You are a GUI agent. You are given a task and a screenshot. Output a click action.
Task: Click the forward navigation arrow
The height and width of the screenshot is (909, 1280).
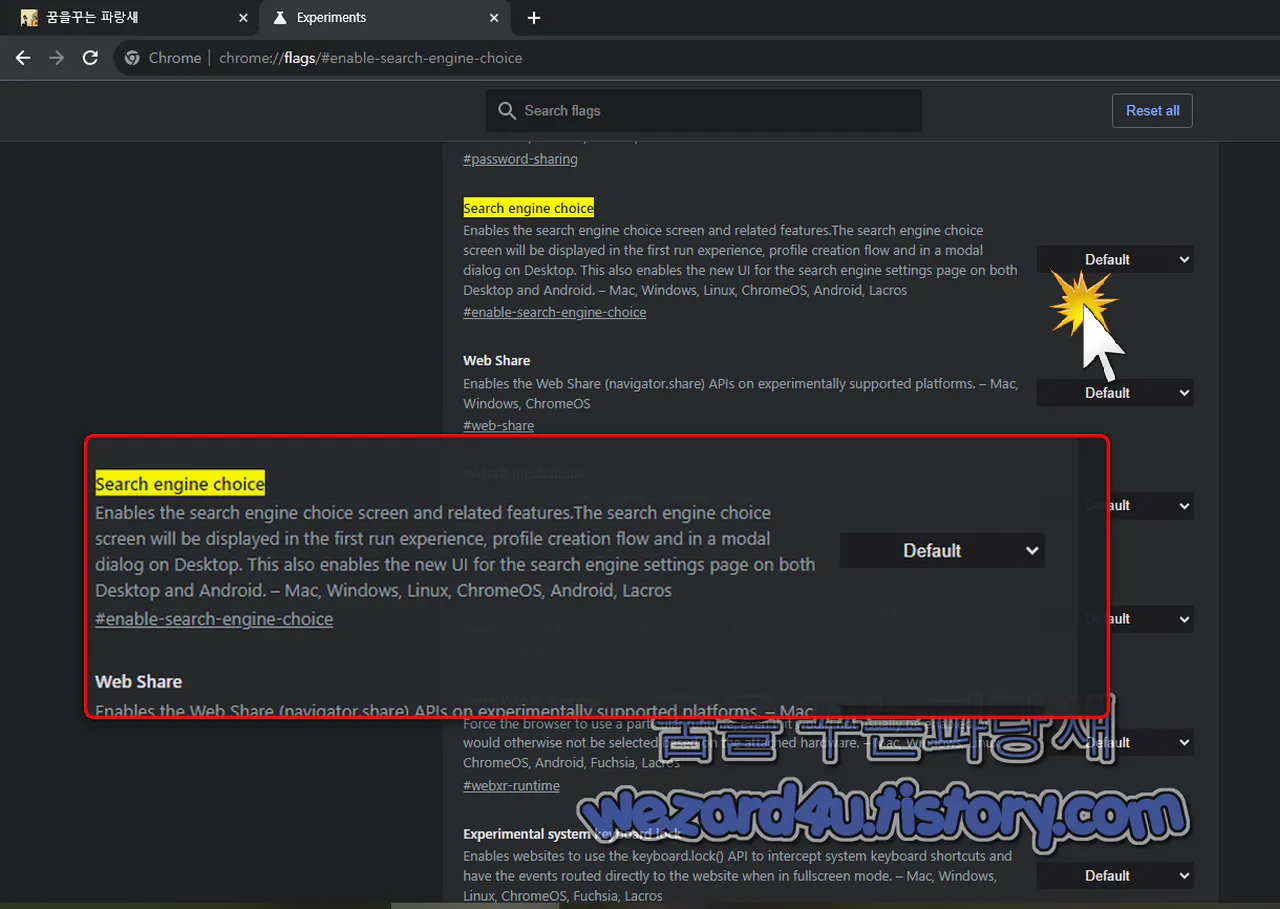tap(57, 58)
